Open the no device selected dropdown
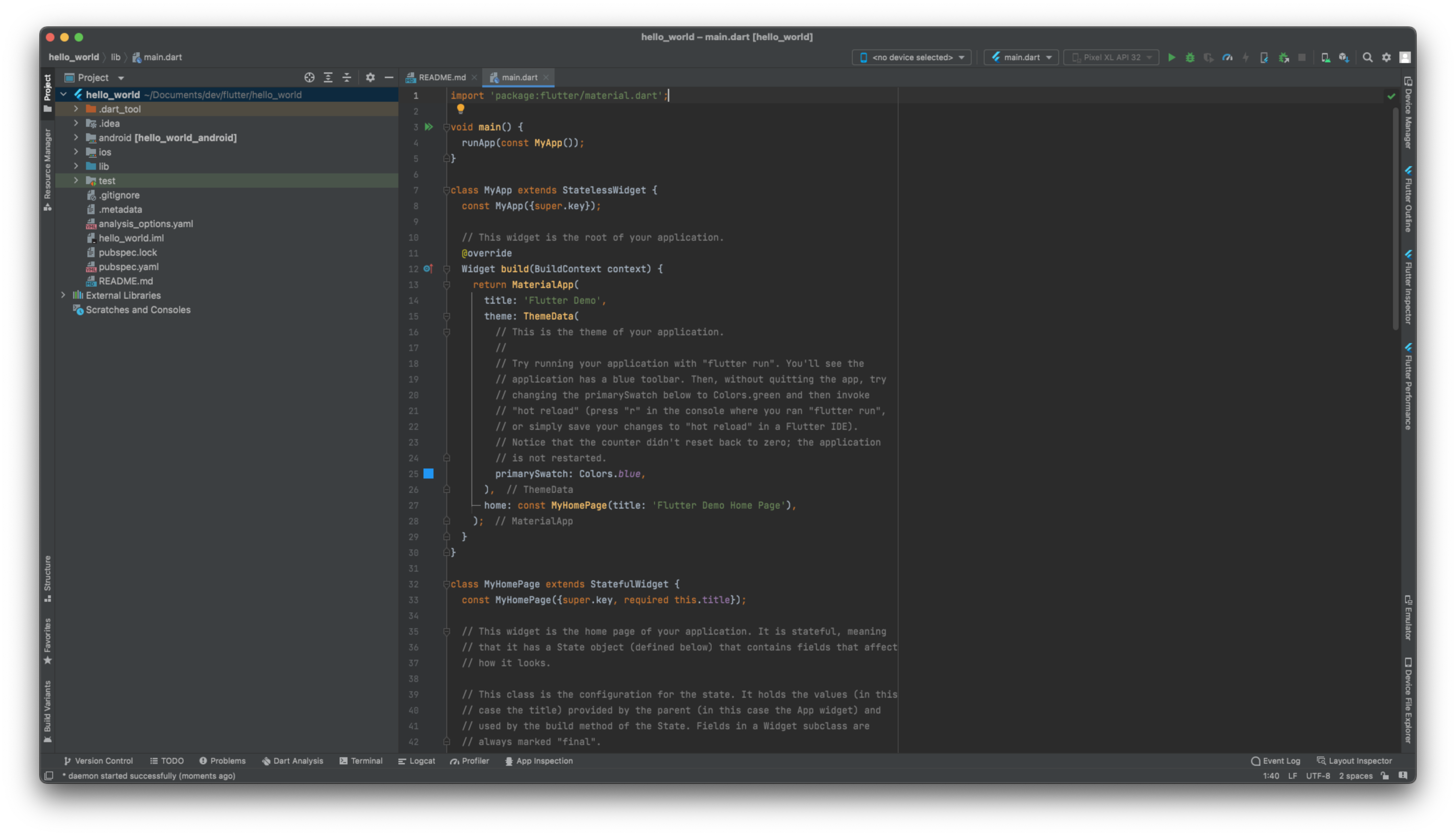Viewport: 1456px width, 836px height. pyautogui.click(x=912, y=57)
